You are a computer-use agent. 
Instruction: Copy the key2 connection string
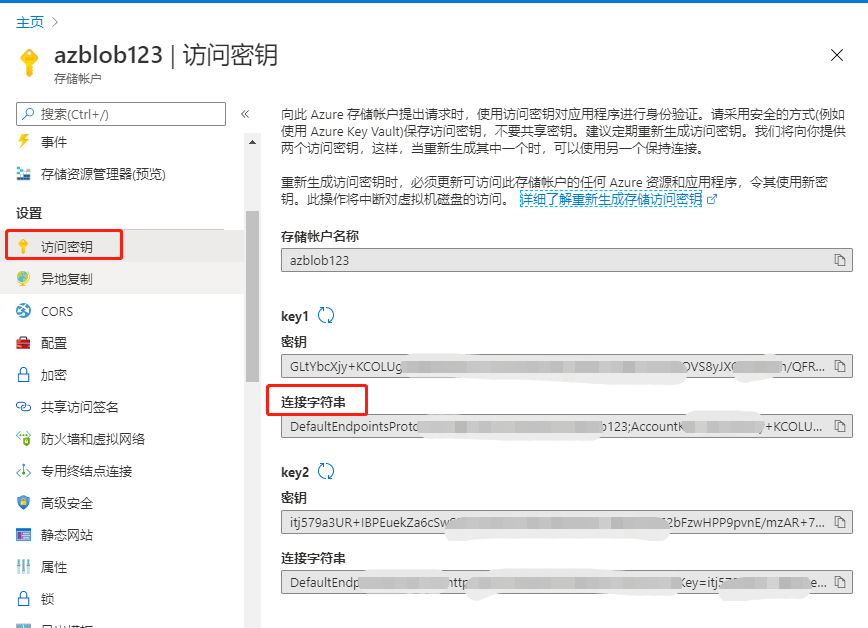(840, 583)
